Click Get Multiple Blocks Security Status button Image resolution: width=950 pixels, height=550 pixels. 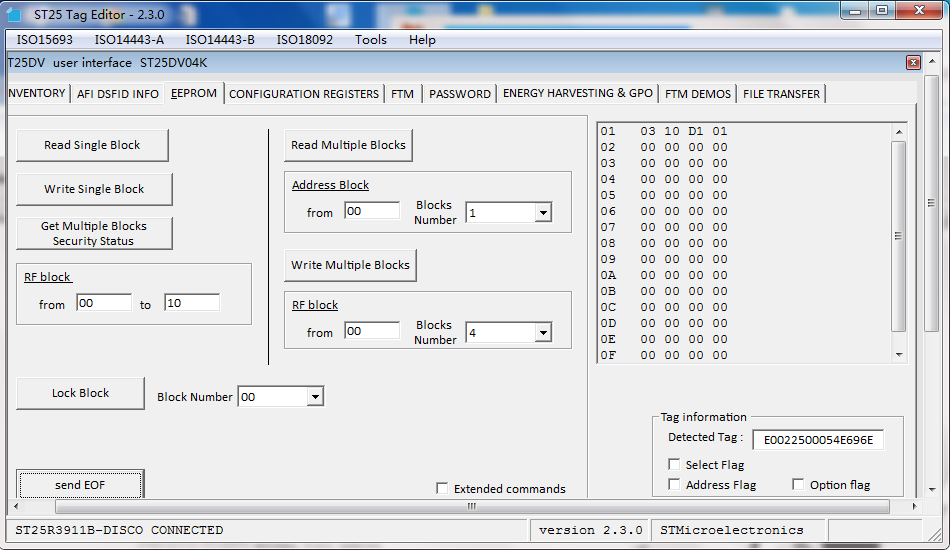[94, 233]
